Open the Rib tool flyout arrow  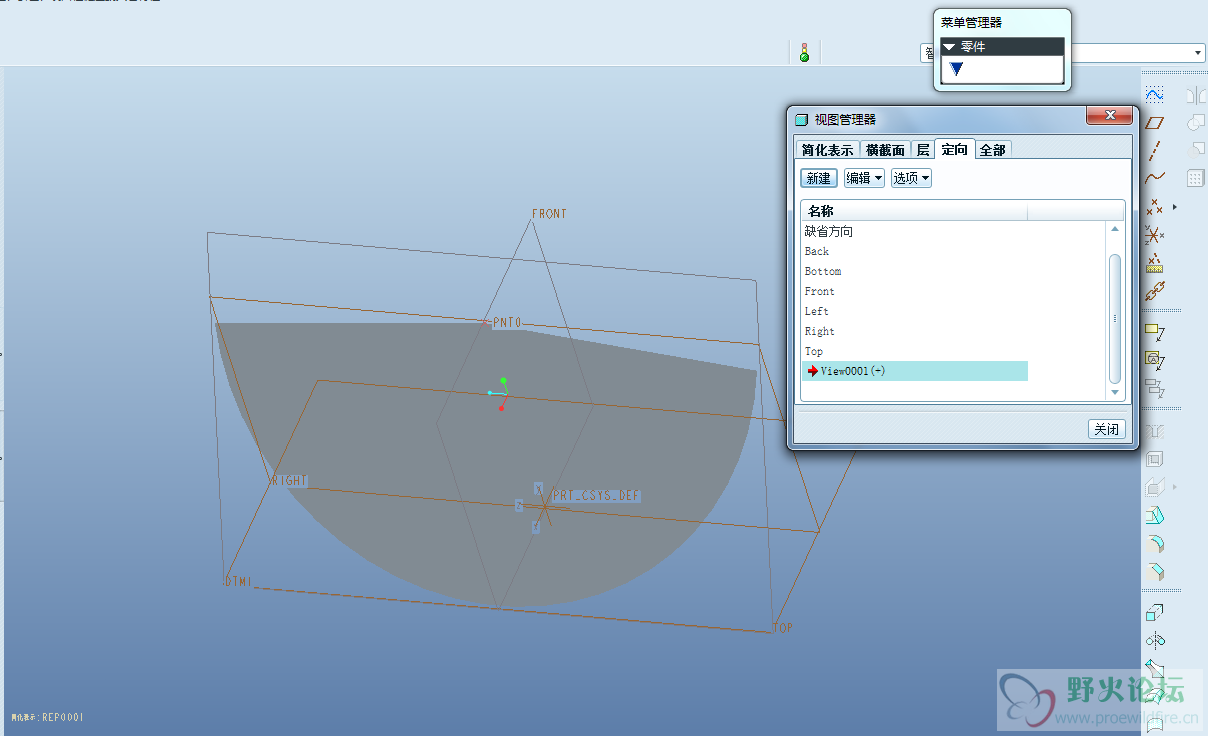click(1175, 487)
